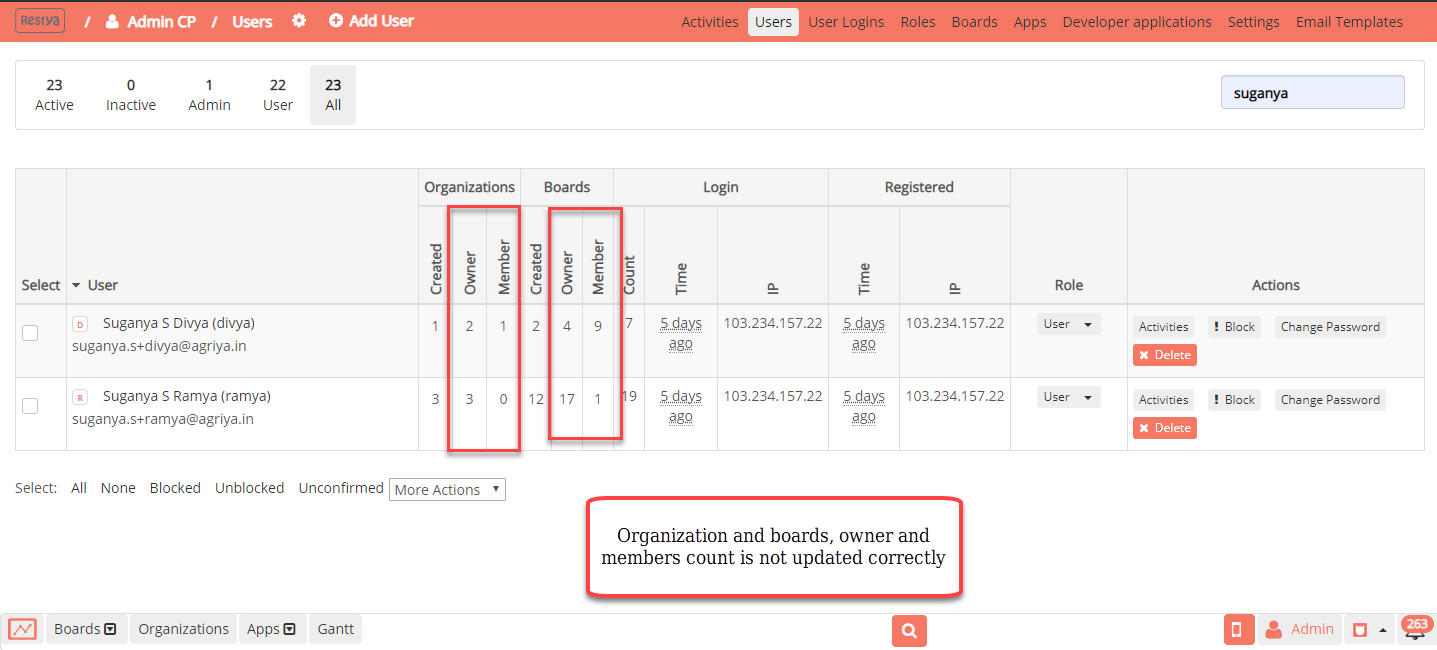Image resolution: width=1437 pixels, height=650 pixels.
Task: Select All to check every user
Action: tap(78, 488)
